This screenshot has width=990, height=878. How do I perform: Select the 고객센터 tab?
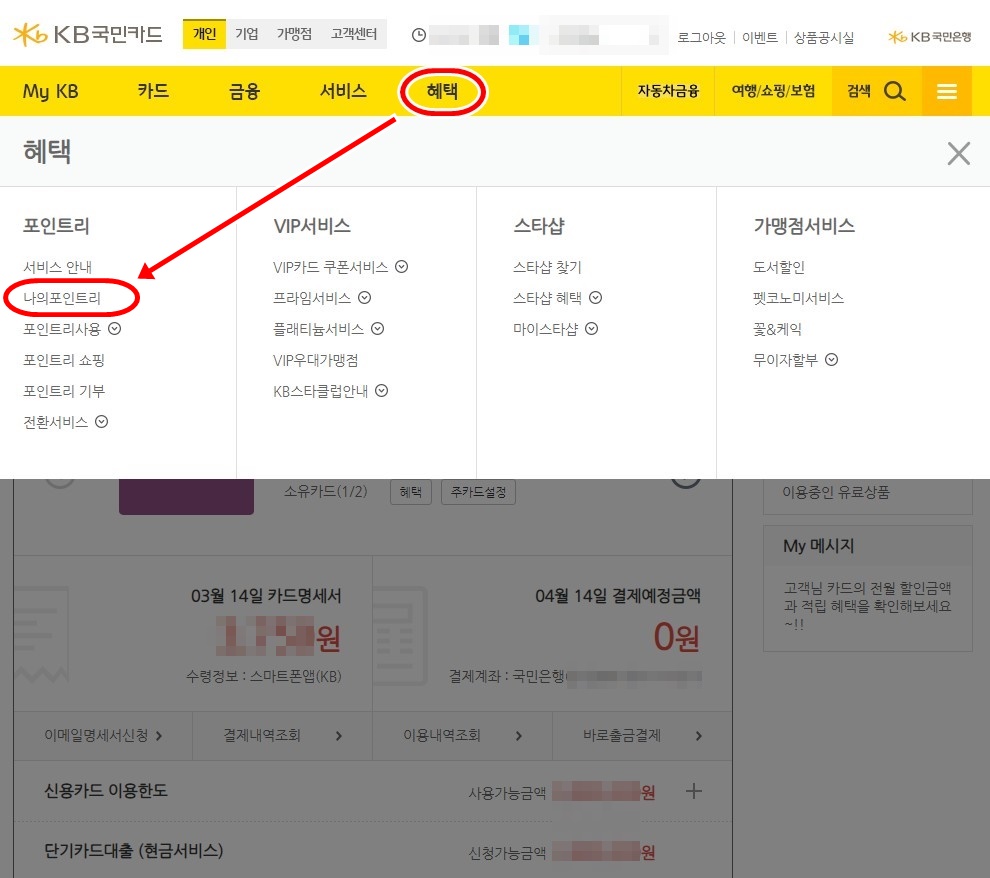coord(354,33)
